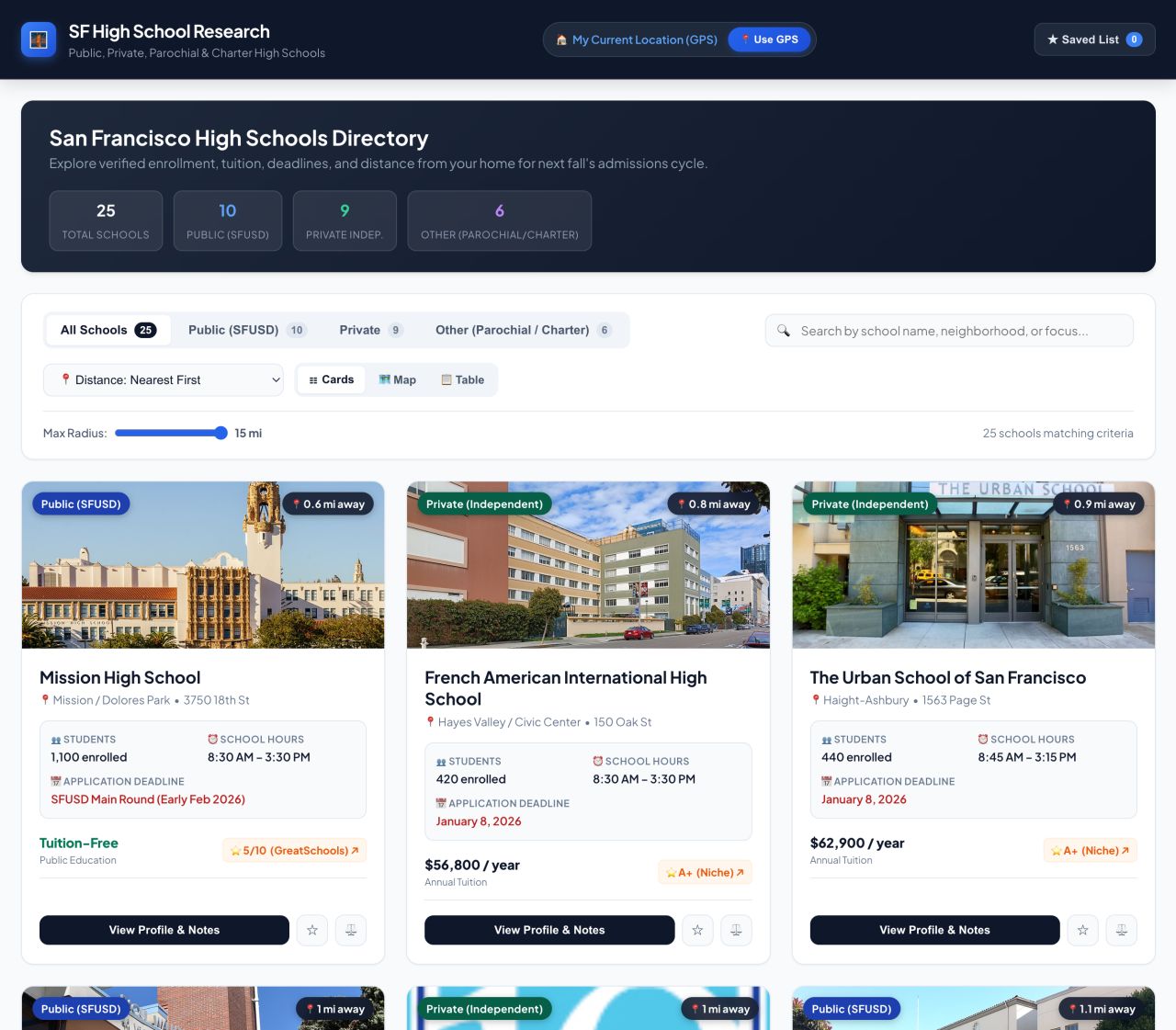Screen dimensions: 1176x1030
Task: Click the Use GPS button
Action: coord(770,40)
